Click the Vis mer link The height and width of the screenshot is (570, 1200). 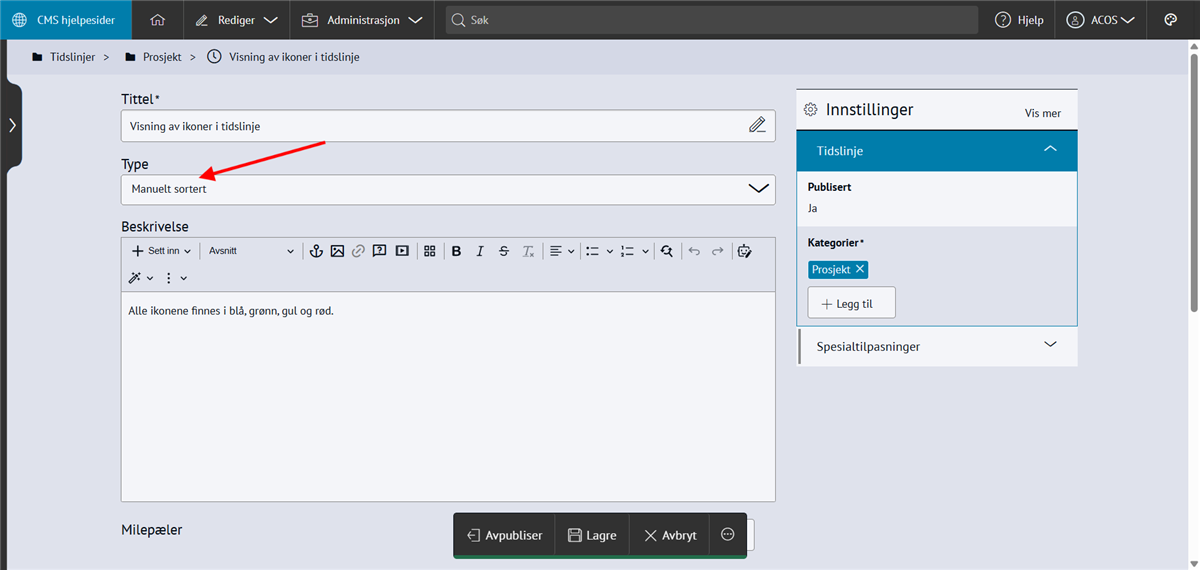(x=1042, y=113)
